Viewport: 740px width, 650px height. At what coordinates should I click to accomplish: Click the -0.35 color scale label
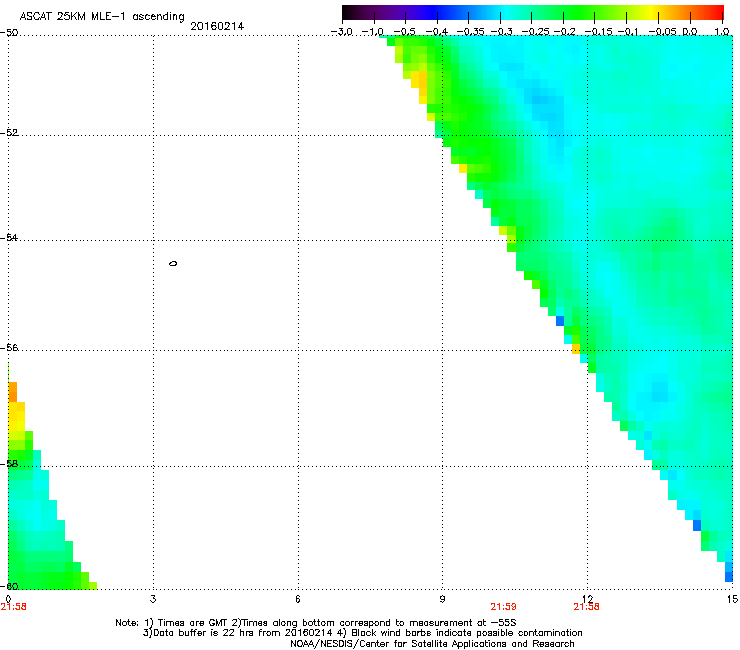pos(470,32)
